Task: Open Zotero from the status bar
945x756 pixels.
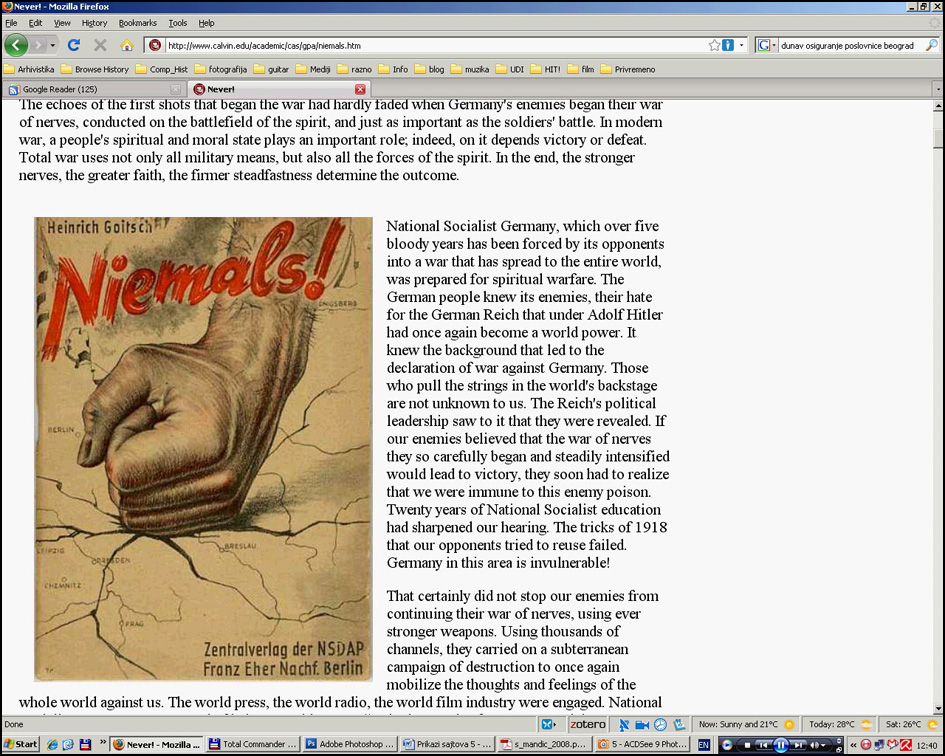Action: tap(588, 724)
